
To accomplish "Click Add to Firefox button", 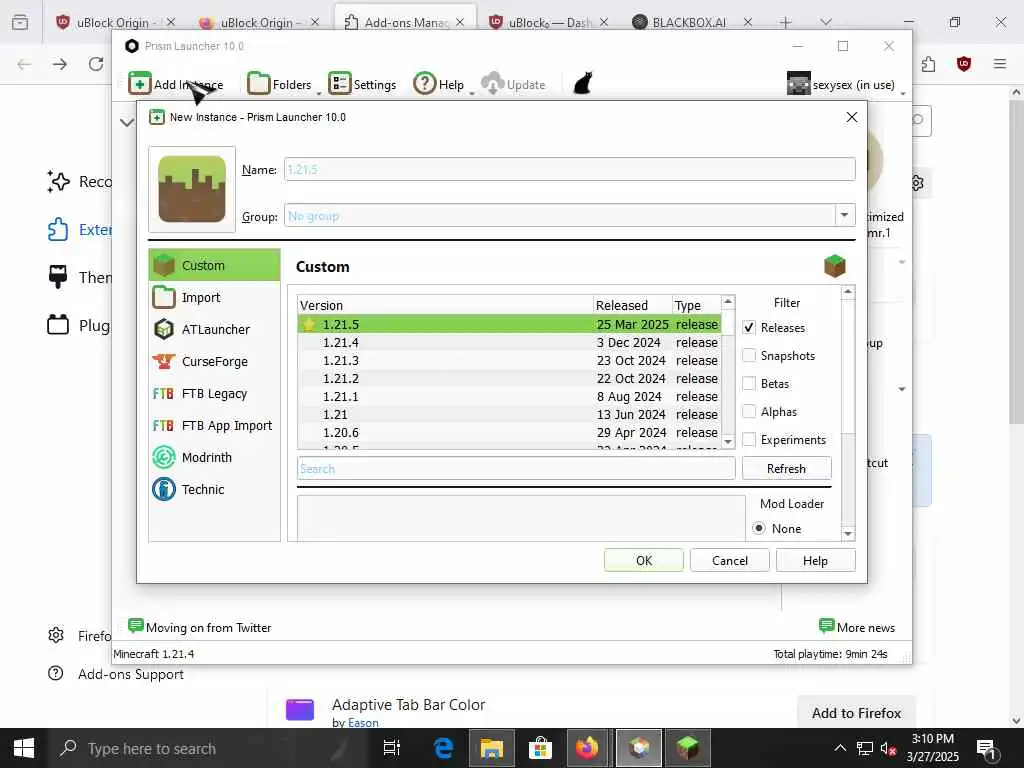I will (x=856, y=712).
